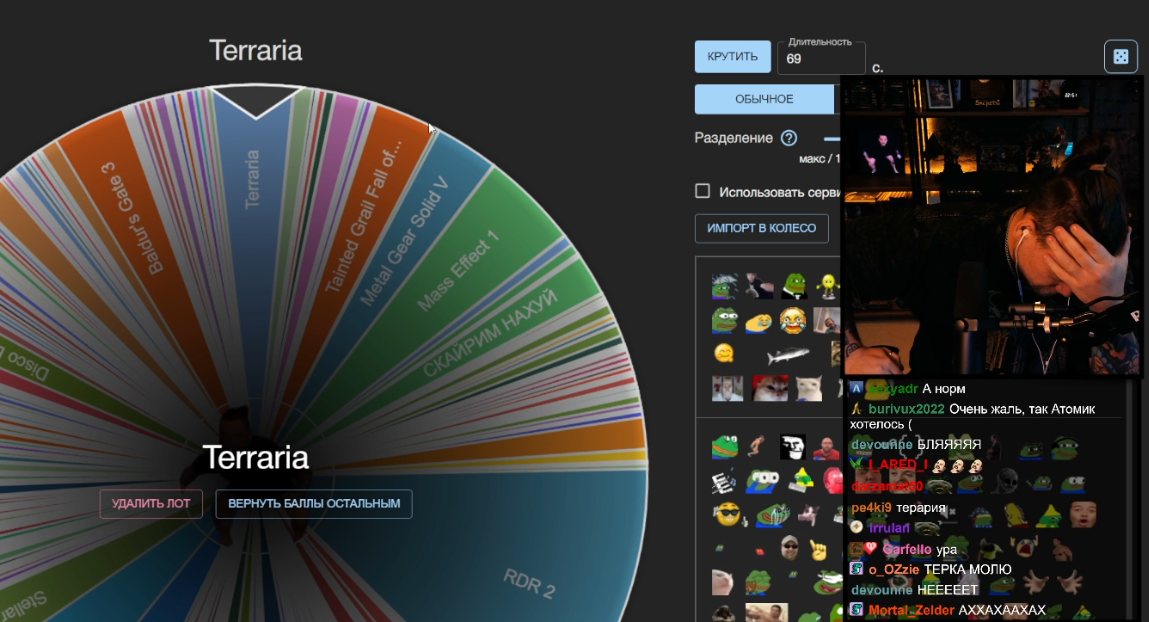The image size is (1149, 622).
Task: Click chat username irrulan
Action: pyautogui.click(x=889, y=527)
